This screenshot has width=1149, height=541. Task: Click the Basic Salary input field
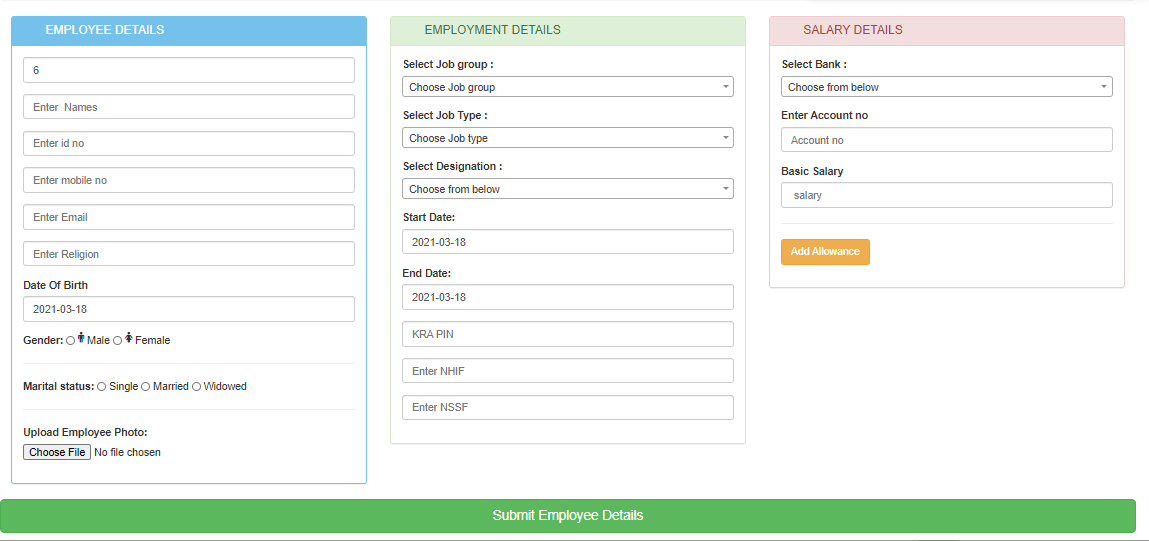(x=946, y=195)
